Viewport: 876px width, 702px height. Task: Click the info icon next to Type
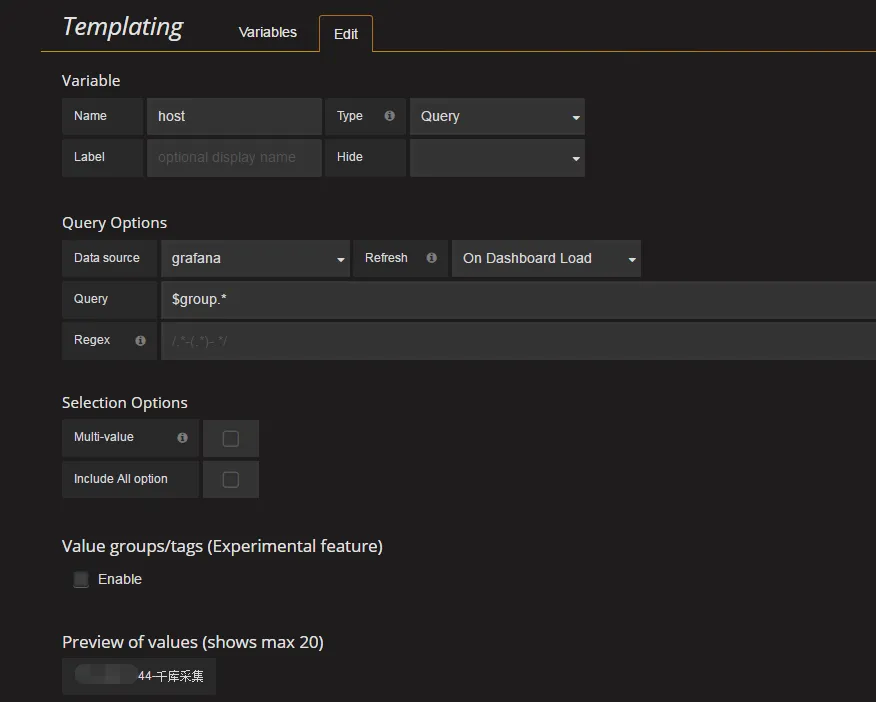[389, 116]
